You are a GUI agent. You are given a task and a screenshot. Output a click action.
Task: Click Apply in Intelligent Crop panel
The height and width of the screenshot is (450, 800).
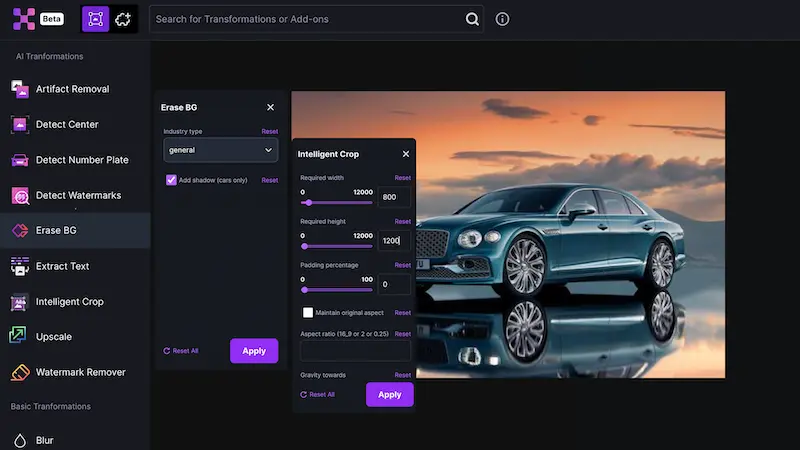390,394
